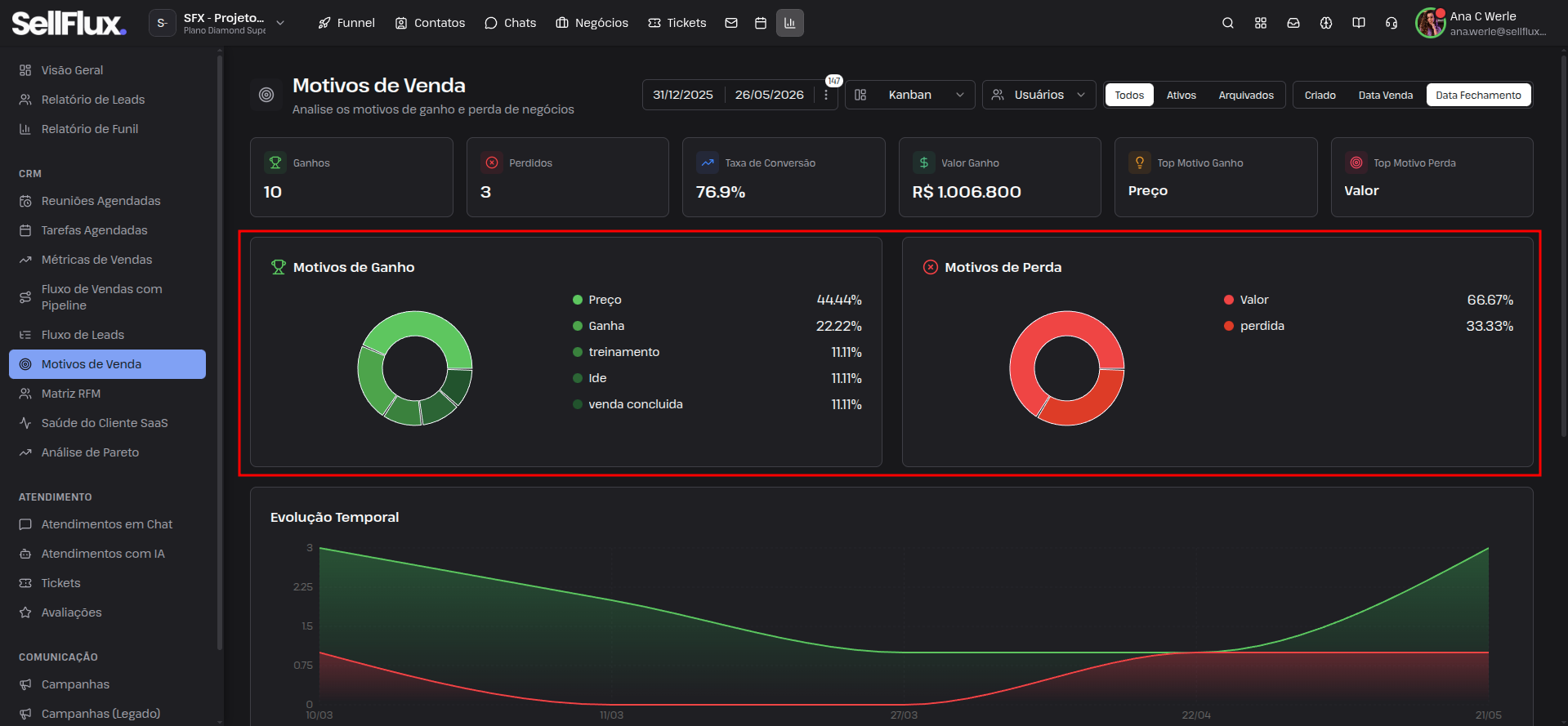Viewport: 1568px width, 726px height.
Task: Open the calendar icon in navbar
Action: (761, 23)
